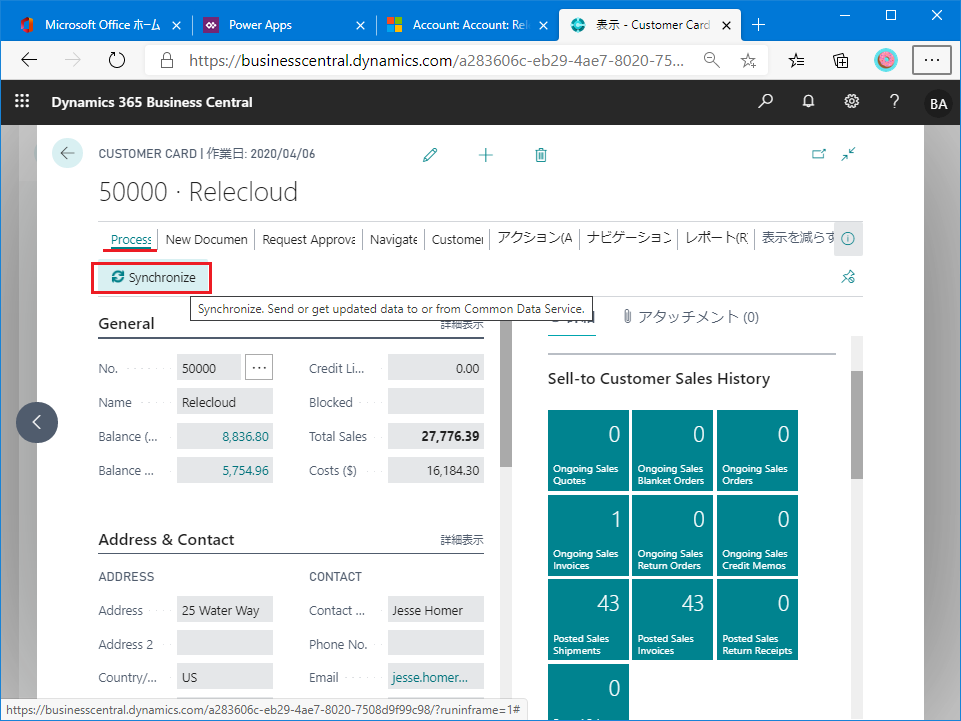View site information via the lock icon
The image size is (961, 721).
tap(167, 60)
